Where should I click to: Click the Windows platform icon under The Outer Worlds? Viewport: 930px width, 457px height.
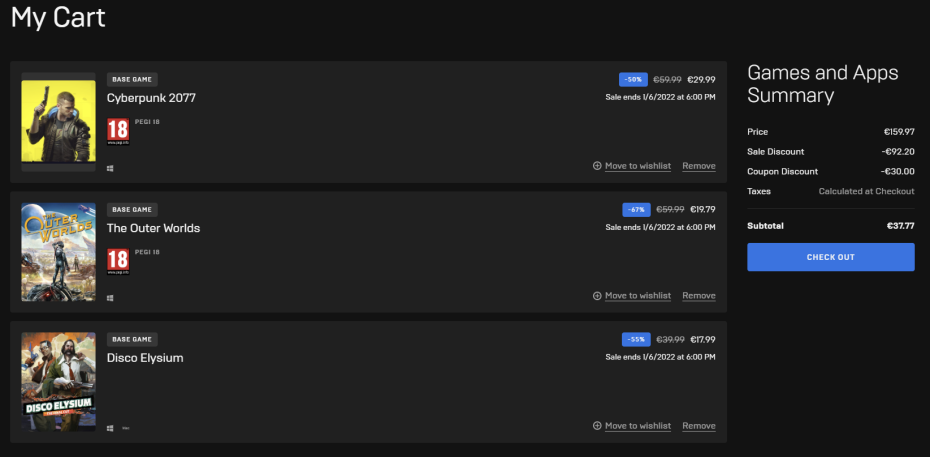(110, 298)
